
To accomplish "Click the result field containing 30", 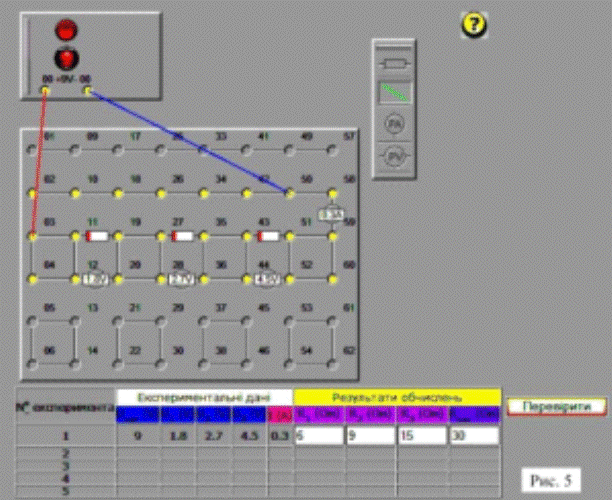I will coord(473,437).
